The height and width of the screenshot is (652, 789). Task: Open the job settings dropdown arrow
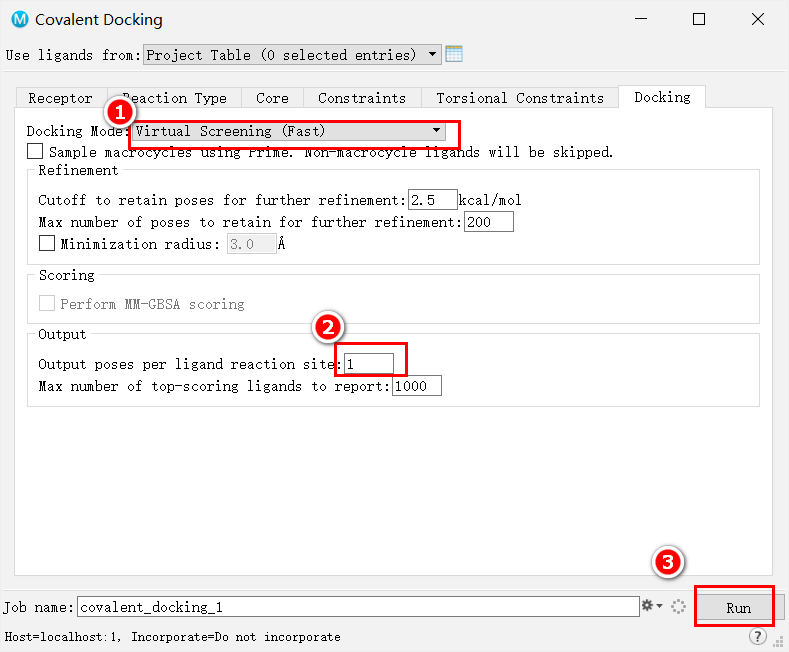[x=659, y=606]
